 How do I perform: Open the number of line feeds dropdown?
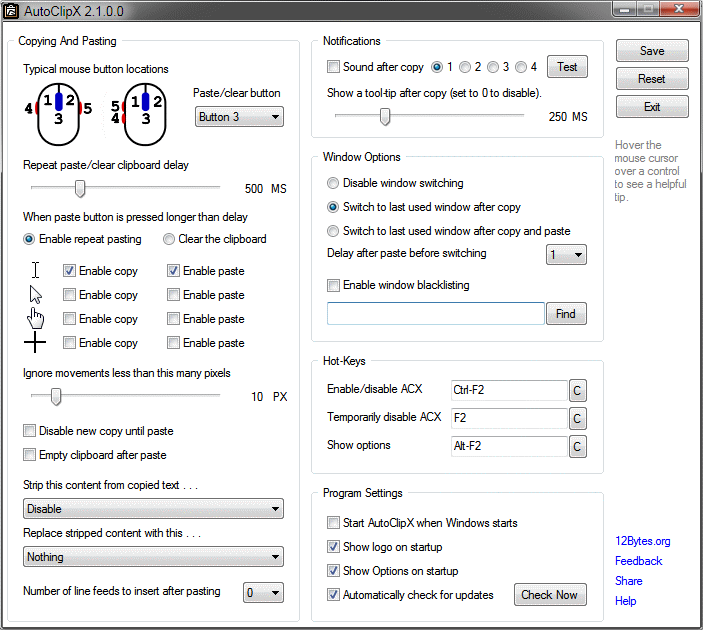[x=263, y=593]
